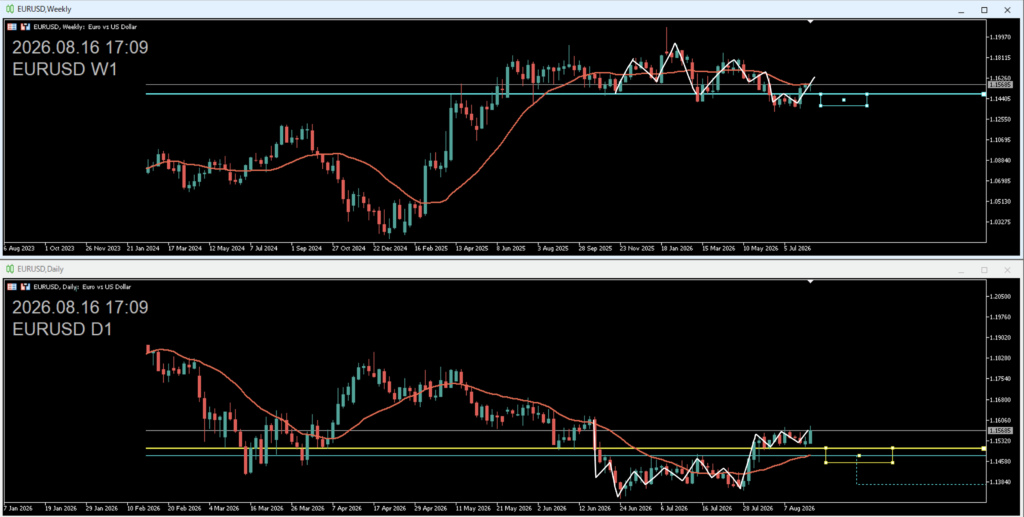The image size is (1024, 517).
Task: Click 1.13840 on the Daily price scale
Action: point(1001,482)
